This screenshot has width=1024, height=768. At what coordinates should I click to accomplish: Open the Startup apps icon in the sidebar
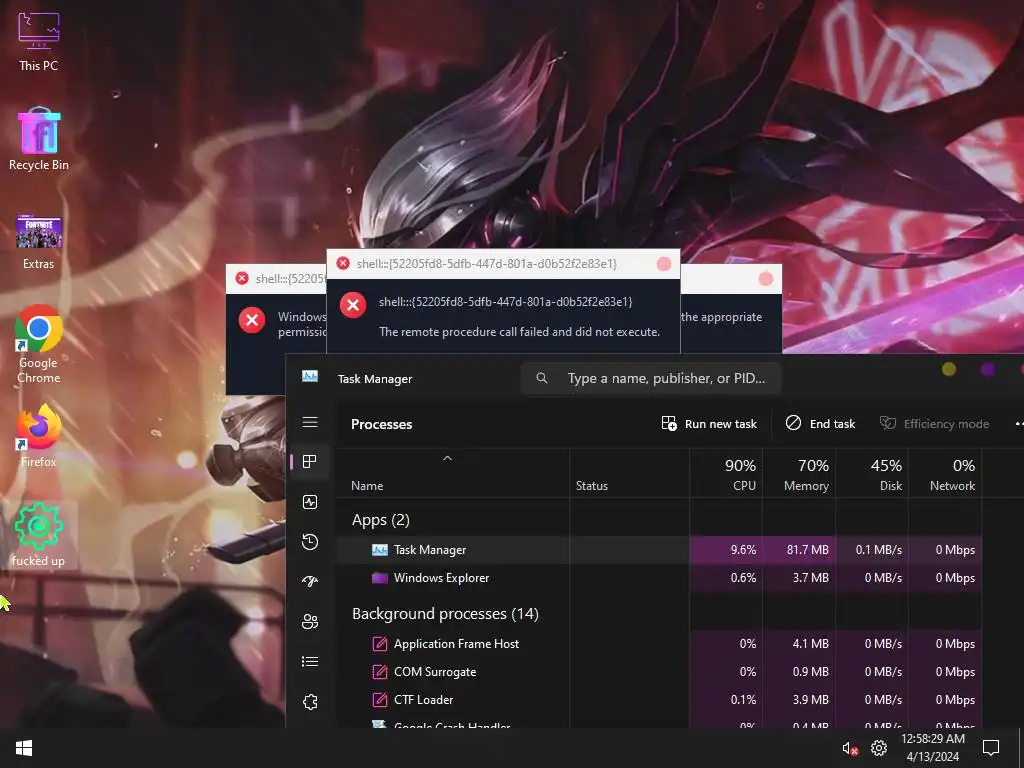pos(310,581)
